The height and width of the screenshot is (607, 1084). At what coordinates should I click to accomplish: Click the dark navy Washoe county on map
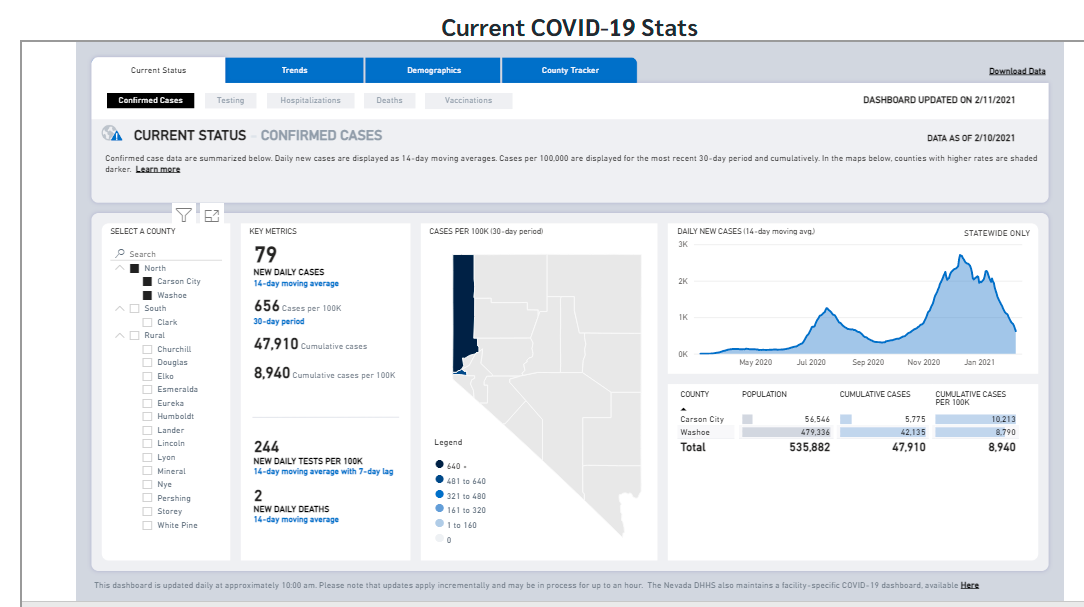463,310
